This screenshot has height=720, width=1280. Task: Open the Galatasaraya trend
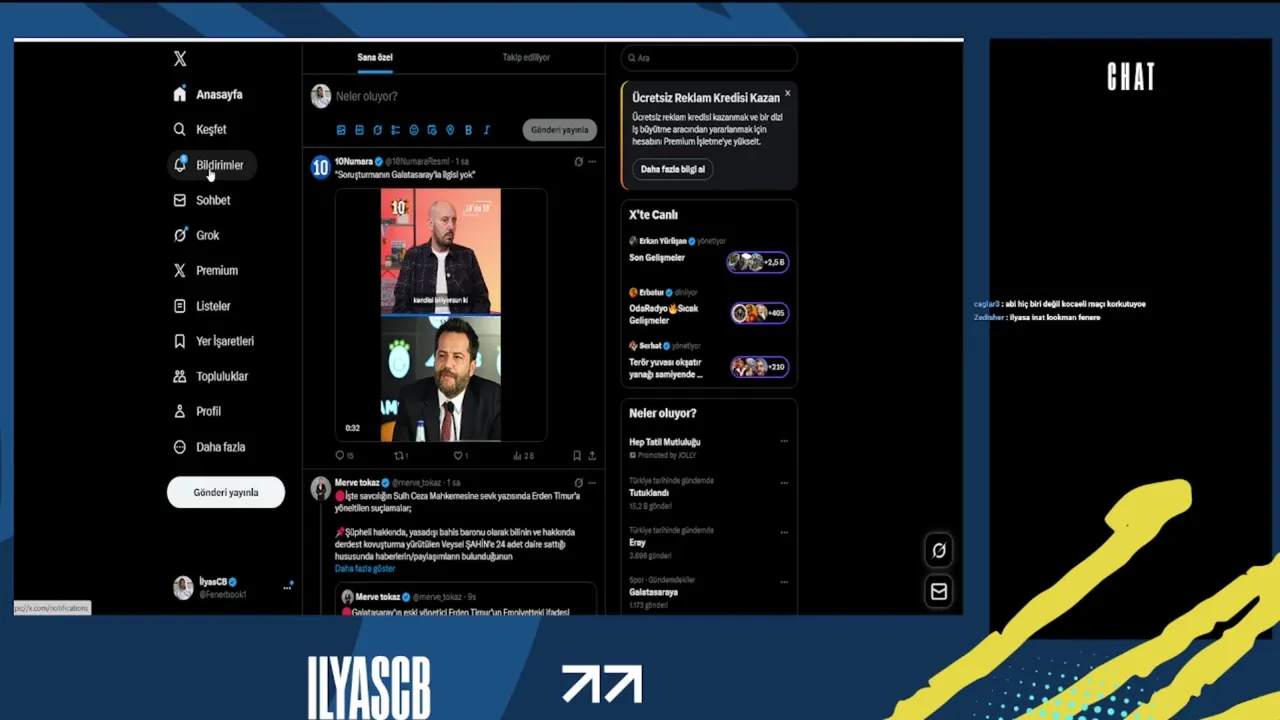pyautogui.click(x=653, y=592)
